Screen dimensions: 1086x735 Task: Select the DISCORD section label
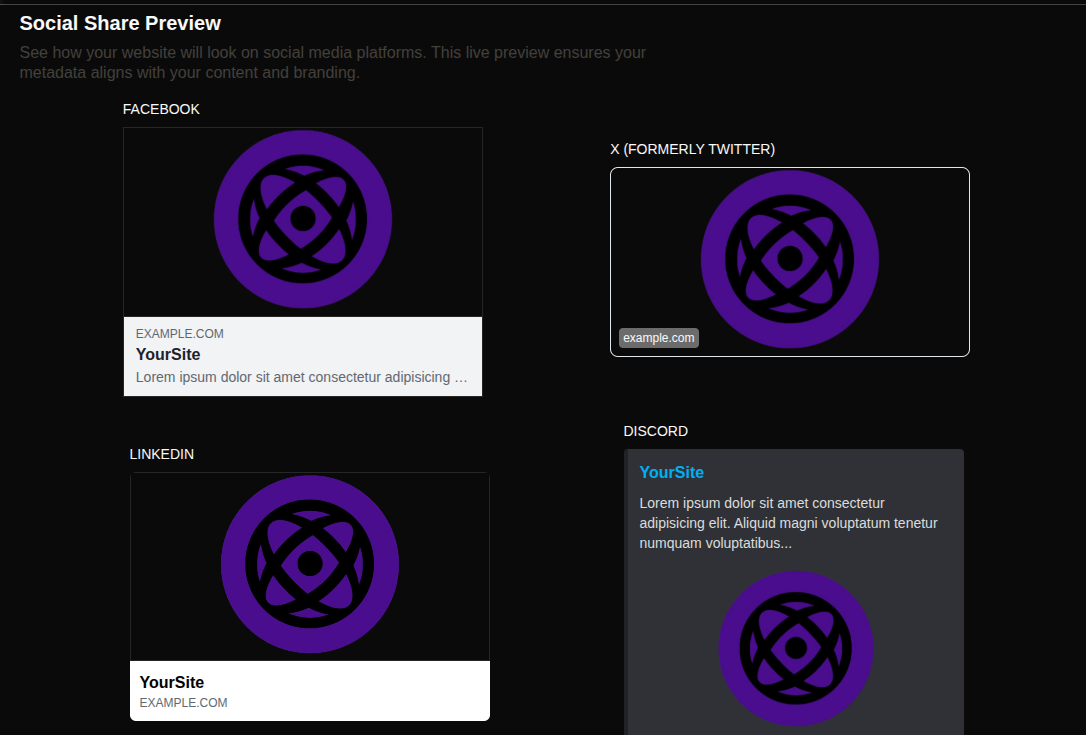tap(655, 432)
